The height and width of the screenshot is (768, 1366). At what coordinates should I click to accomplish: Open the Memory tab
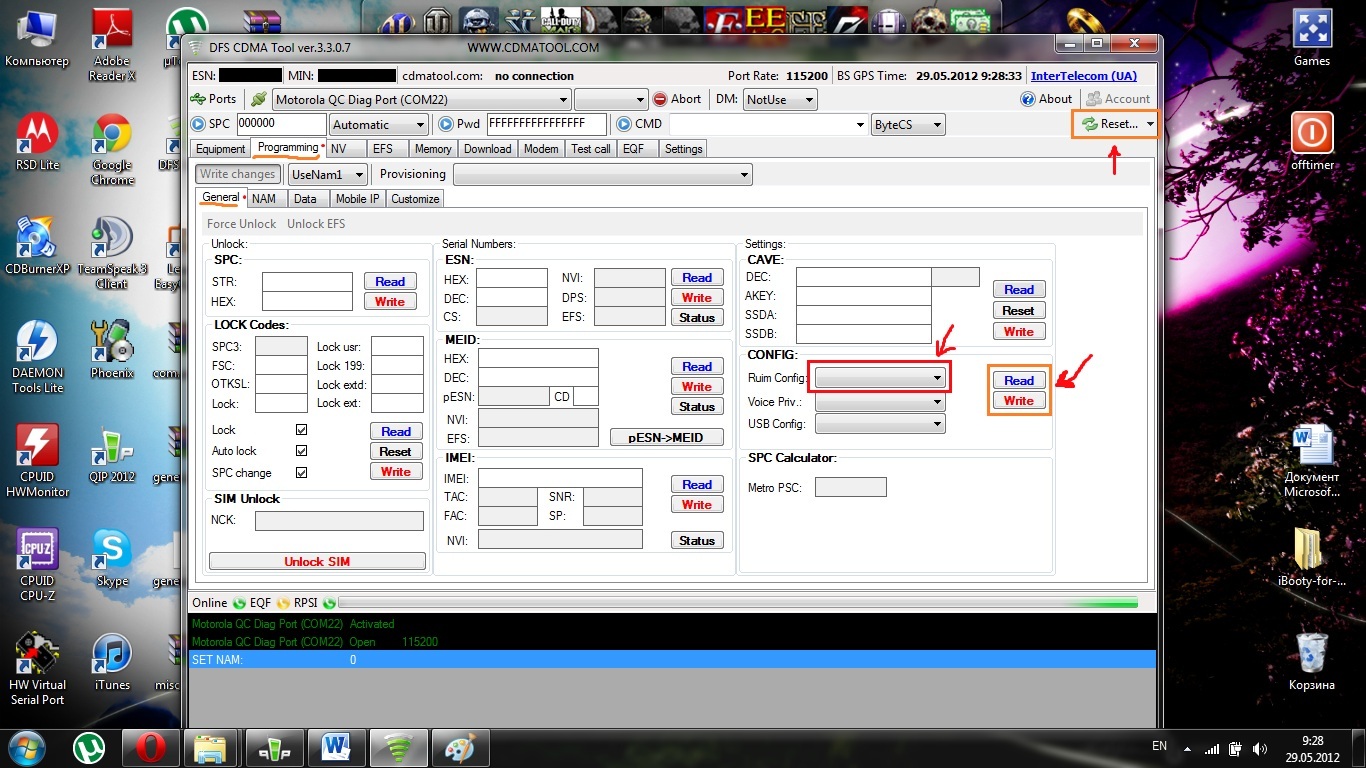pyautogui.click(x=433, y=149)
